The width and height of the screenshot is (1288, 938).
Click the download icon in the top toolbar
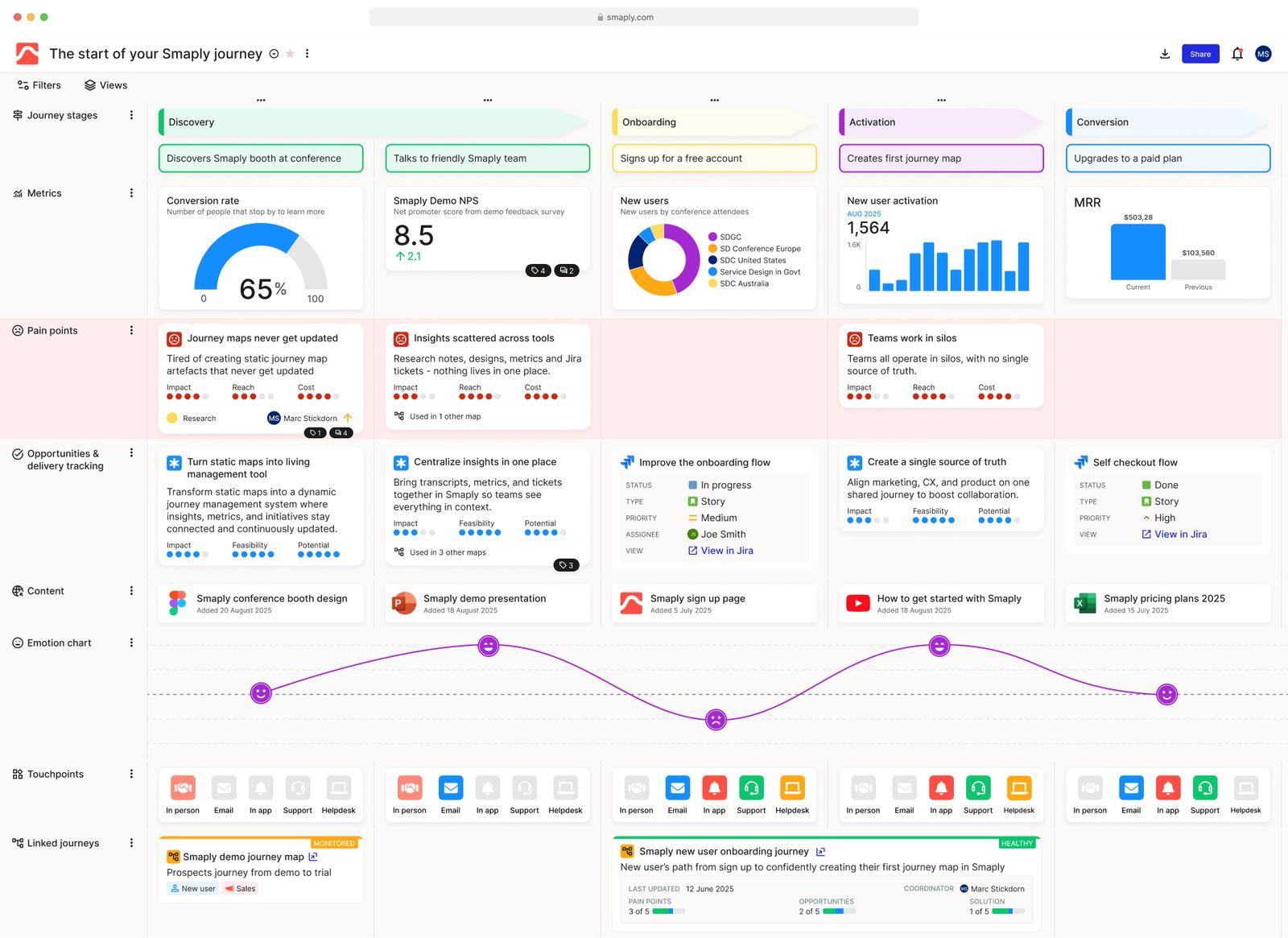pos(1164,53)
